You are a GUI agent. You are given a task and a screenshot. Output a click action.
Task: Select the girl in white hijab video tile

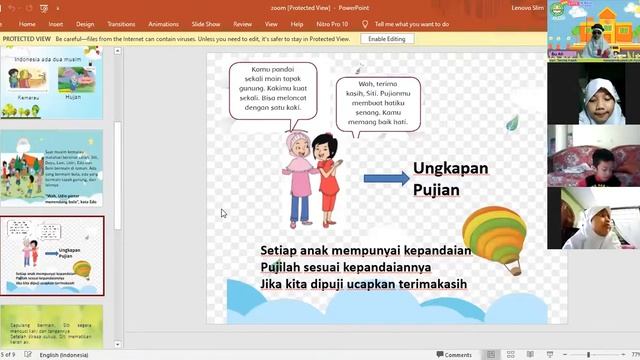pyautogui.click(x=593, y=93)
